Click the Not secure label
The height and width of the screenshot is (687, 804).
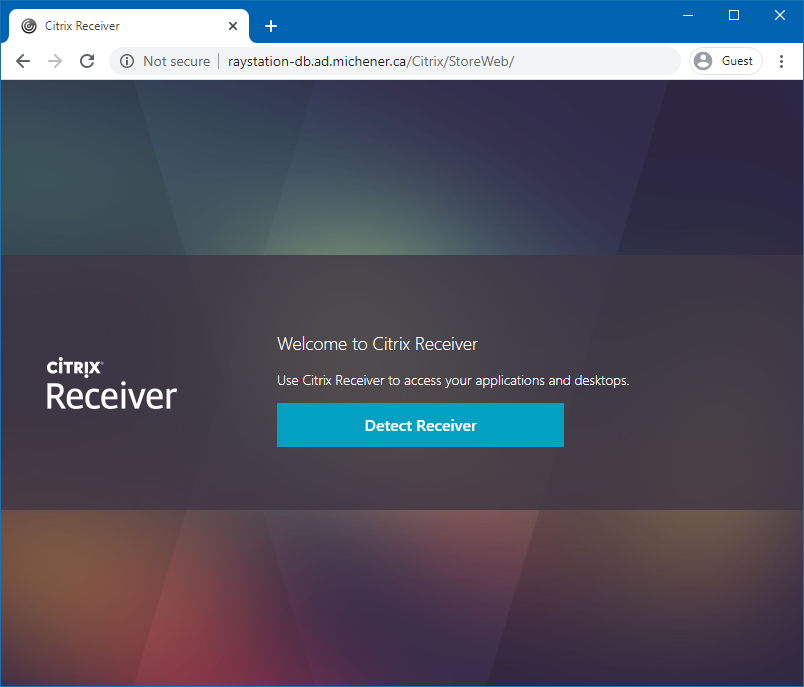176,61
